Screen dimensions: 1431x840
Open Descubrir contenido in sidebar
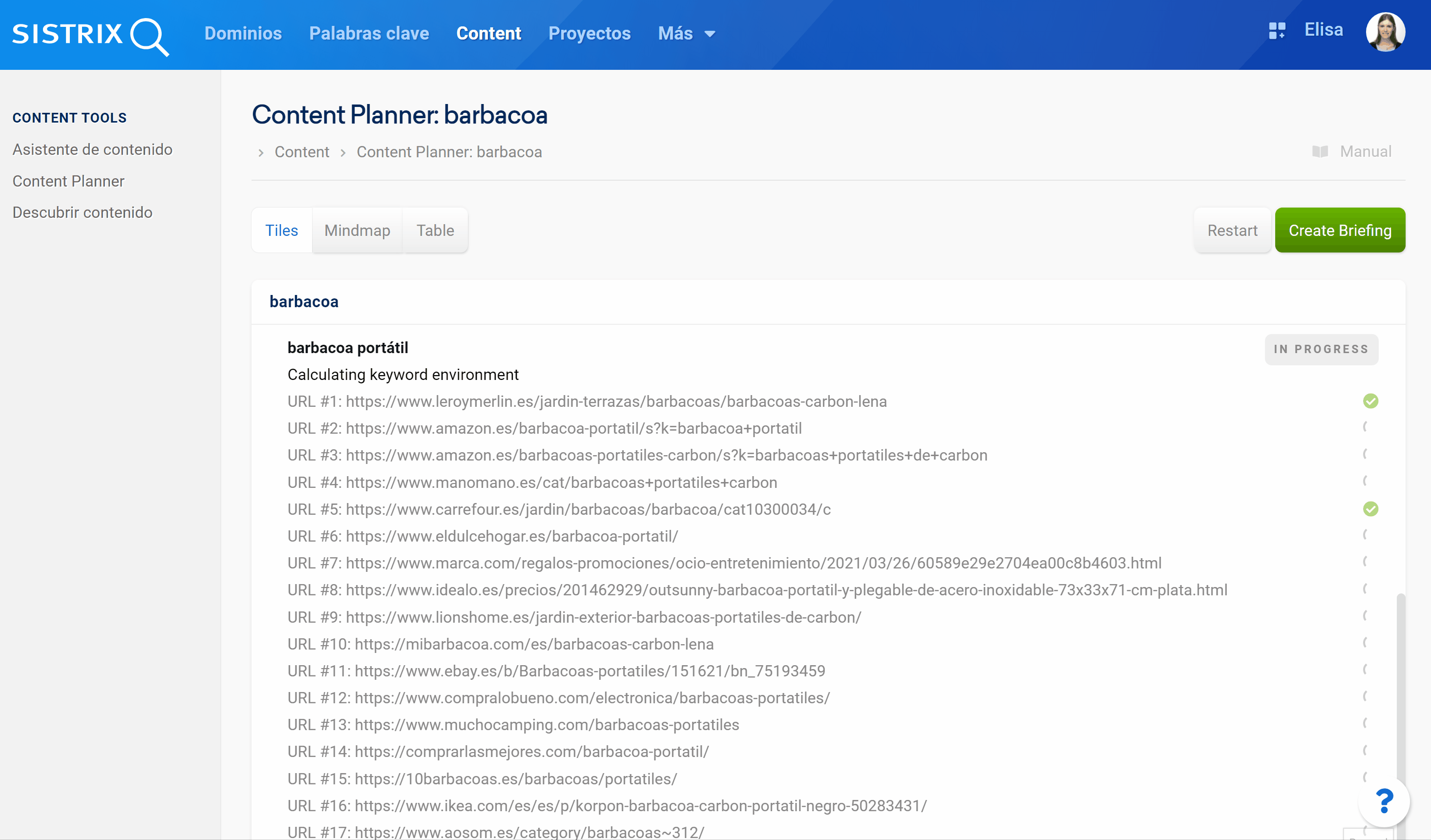83,212
